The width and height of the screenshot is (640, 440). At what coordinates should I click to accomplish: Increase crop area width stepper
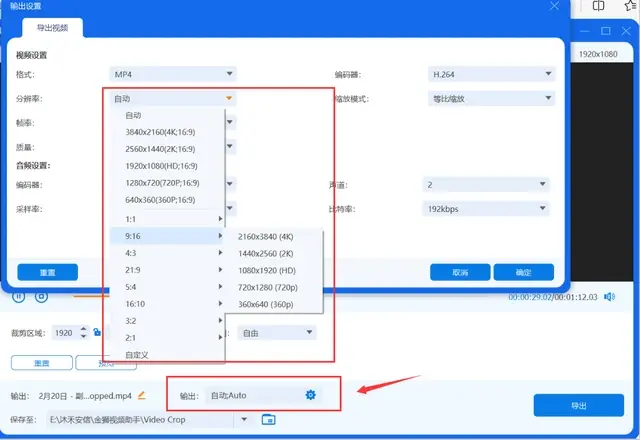[83, 329]
